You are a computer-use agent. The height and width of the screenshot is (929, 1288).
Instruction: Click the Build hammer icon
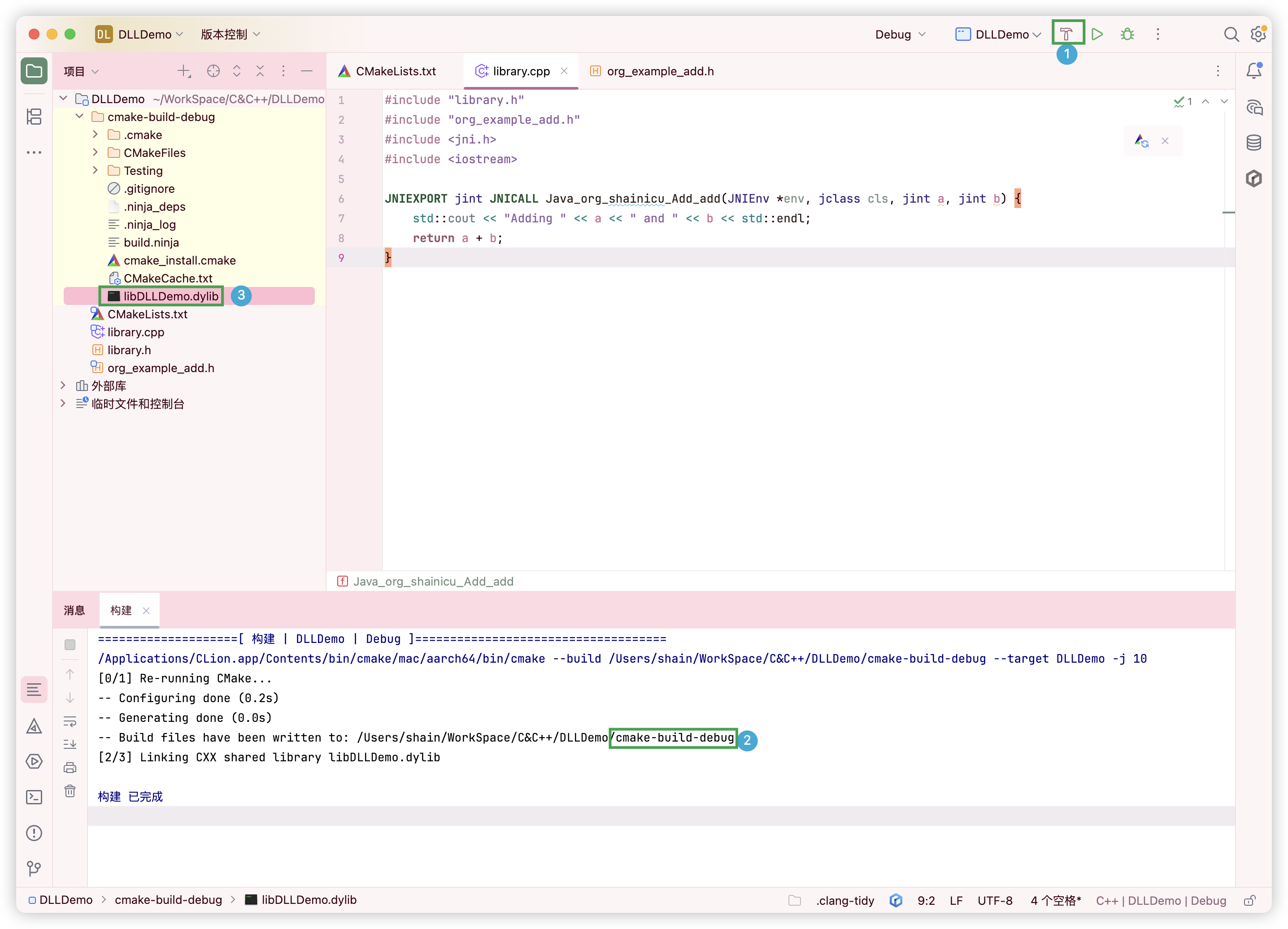[1066, 34]
